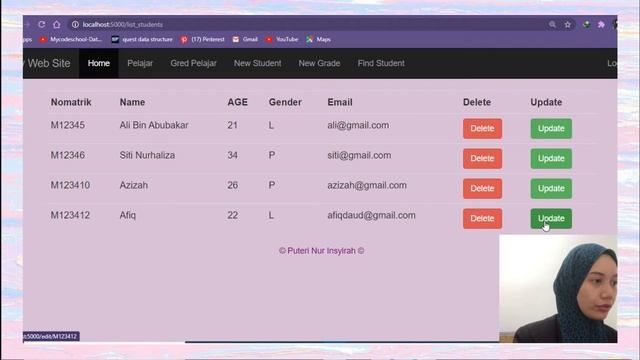Screen dimensions: 640x360
Task: Open the New Grade nav item
Action: pyautogui.click(x=319, y=63)
